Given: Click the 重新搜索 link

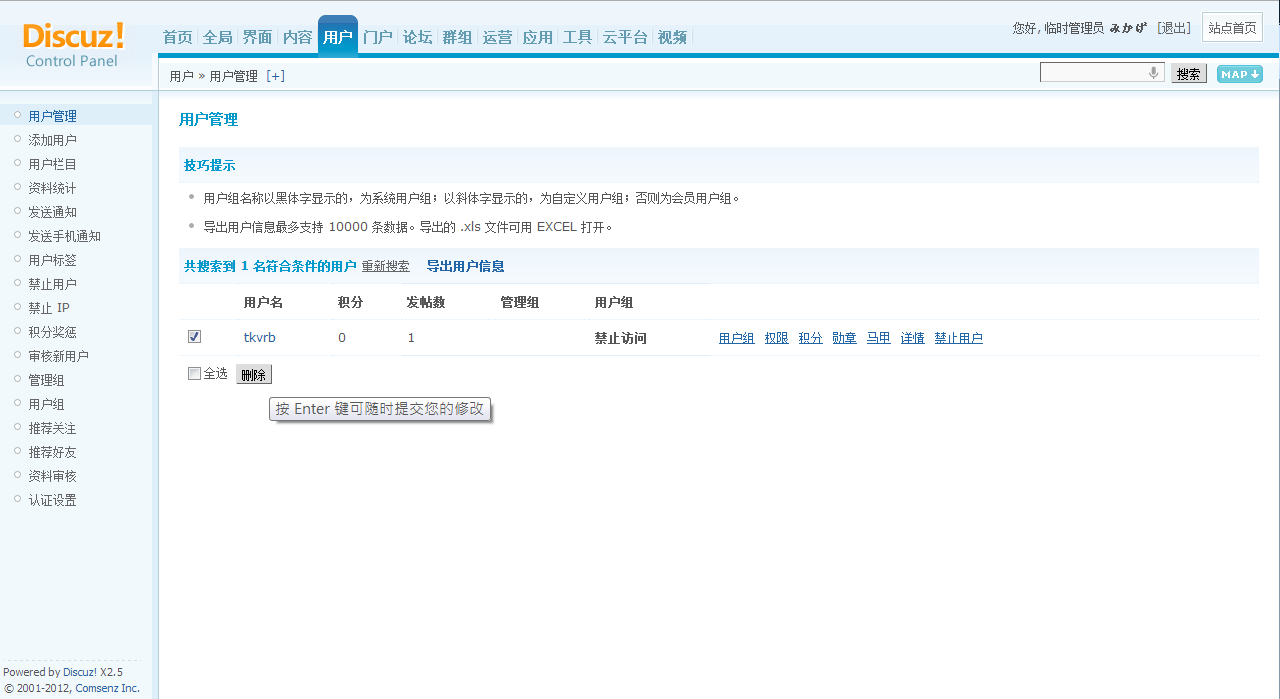Looking at the screenshot, I should click(385, 266).
